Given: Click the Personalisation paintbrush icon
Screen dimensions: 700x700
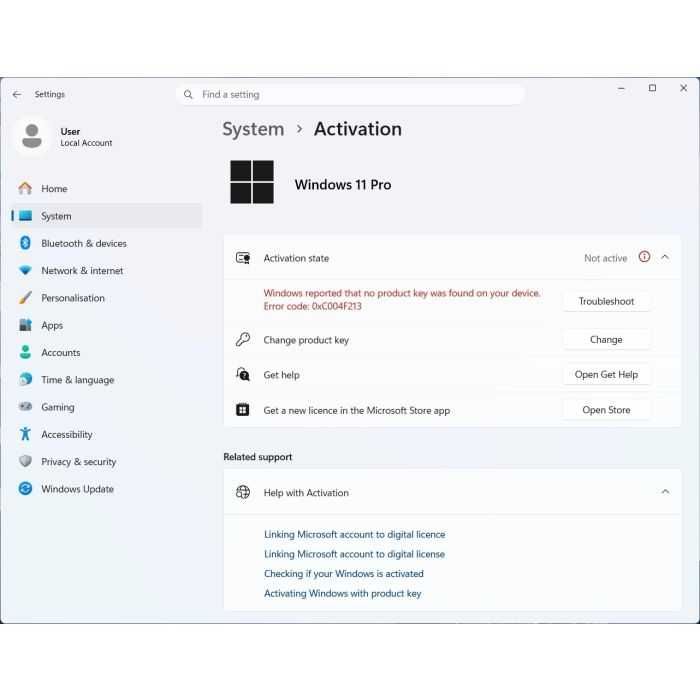Looking at the screenshot, I should click(x=25, y=298).
